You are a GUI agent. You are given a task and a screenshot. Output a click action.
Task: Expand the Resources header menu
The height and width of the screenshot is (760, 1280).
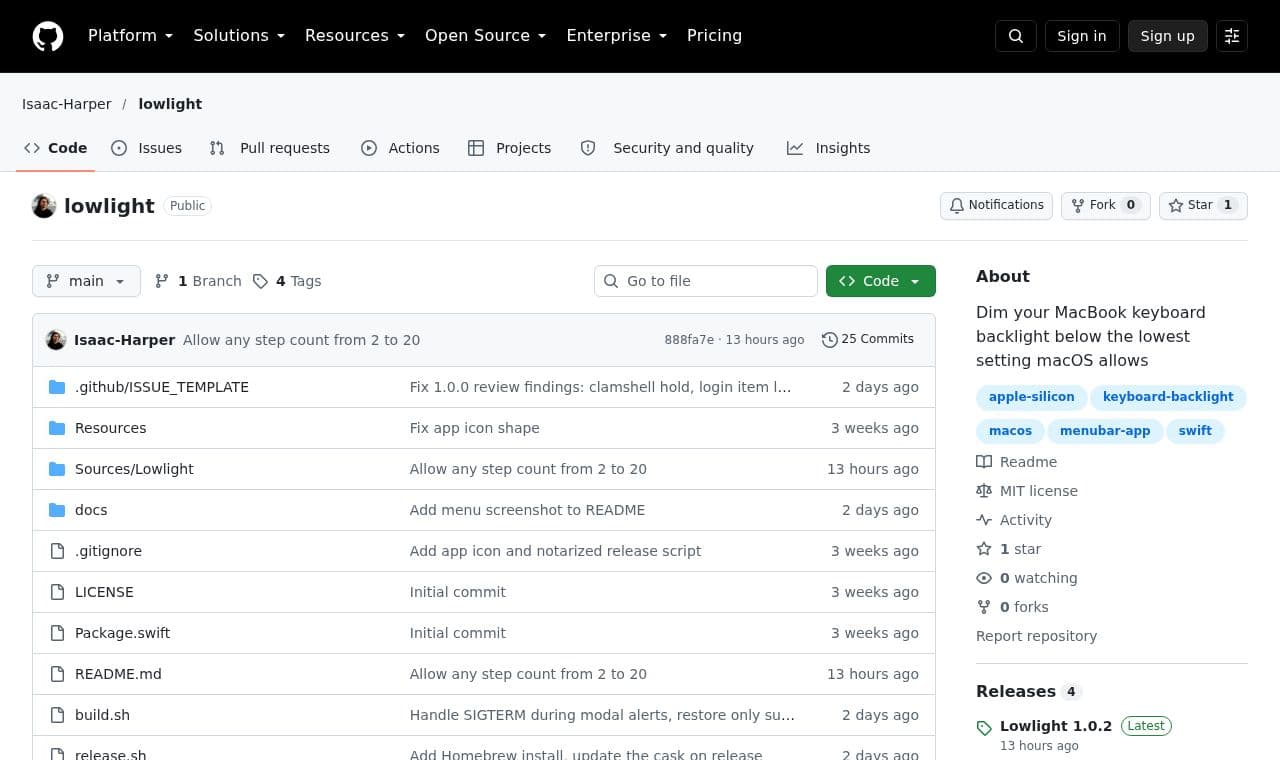point(355,36)
